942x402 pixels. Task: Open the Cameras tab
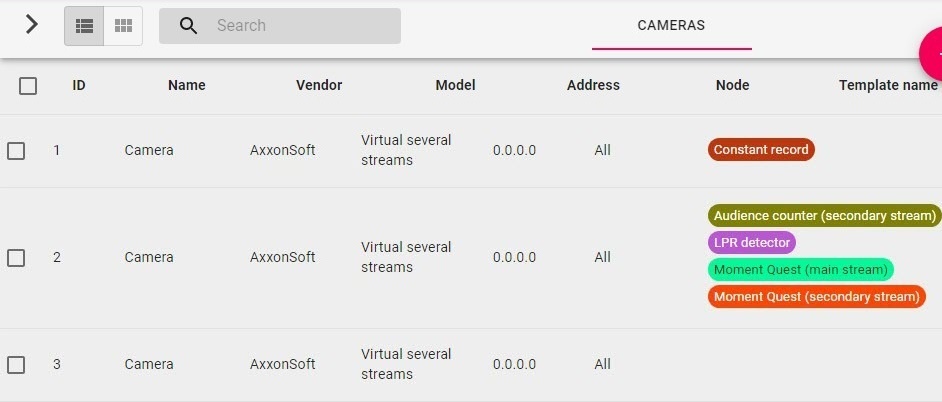point(671,25)
